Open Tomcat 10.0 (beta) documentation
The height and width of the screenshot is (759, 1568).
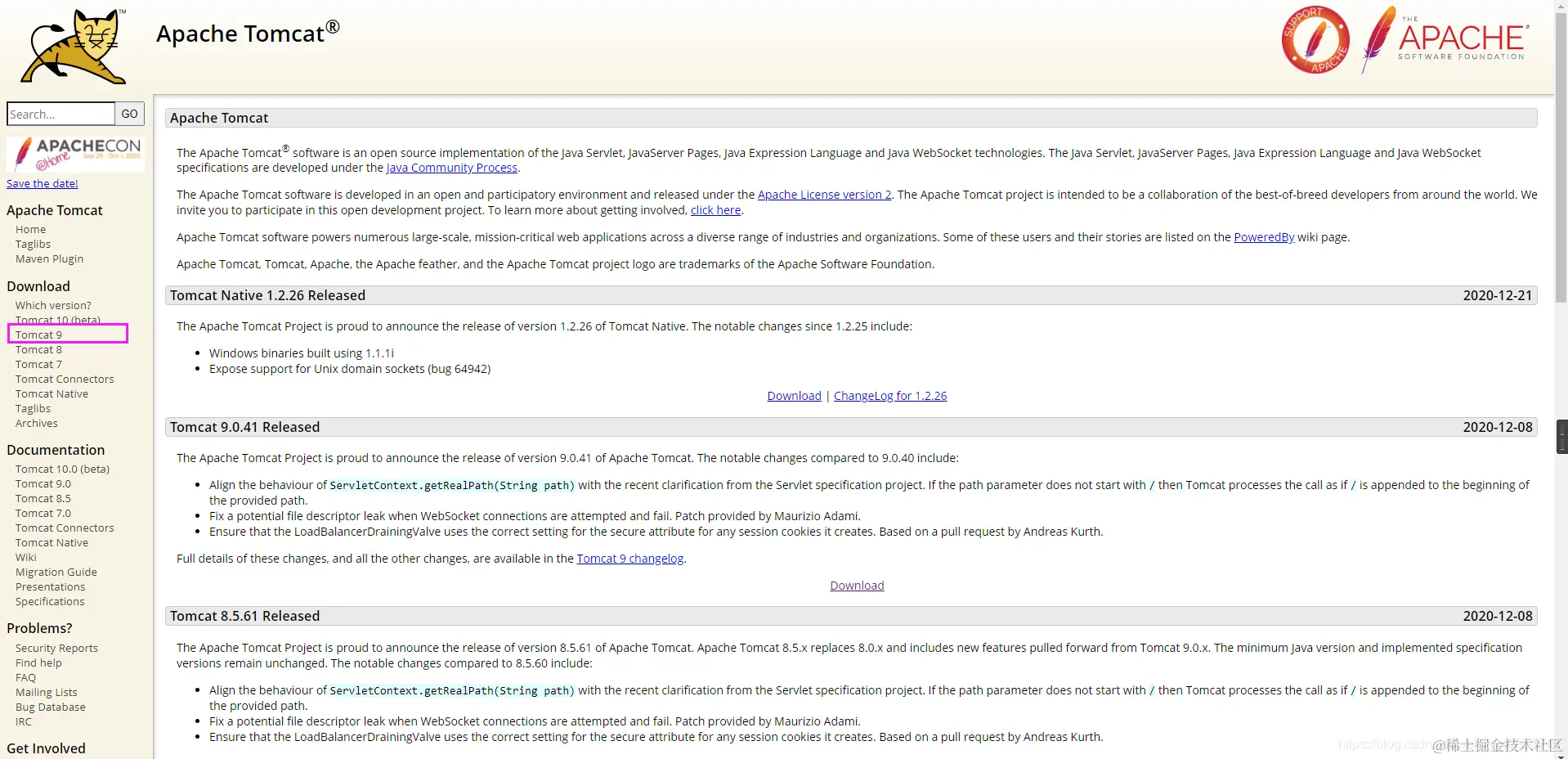[x=62, y=469]
